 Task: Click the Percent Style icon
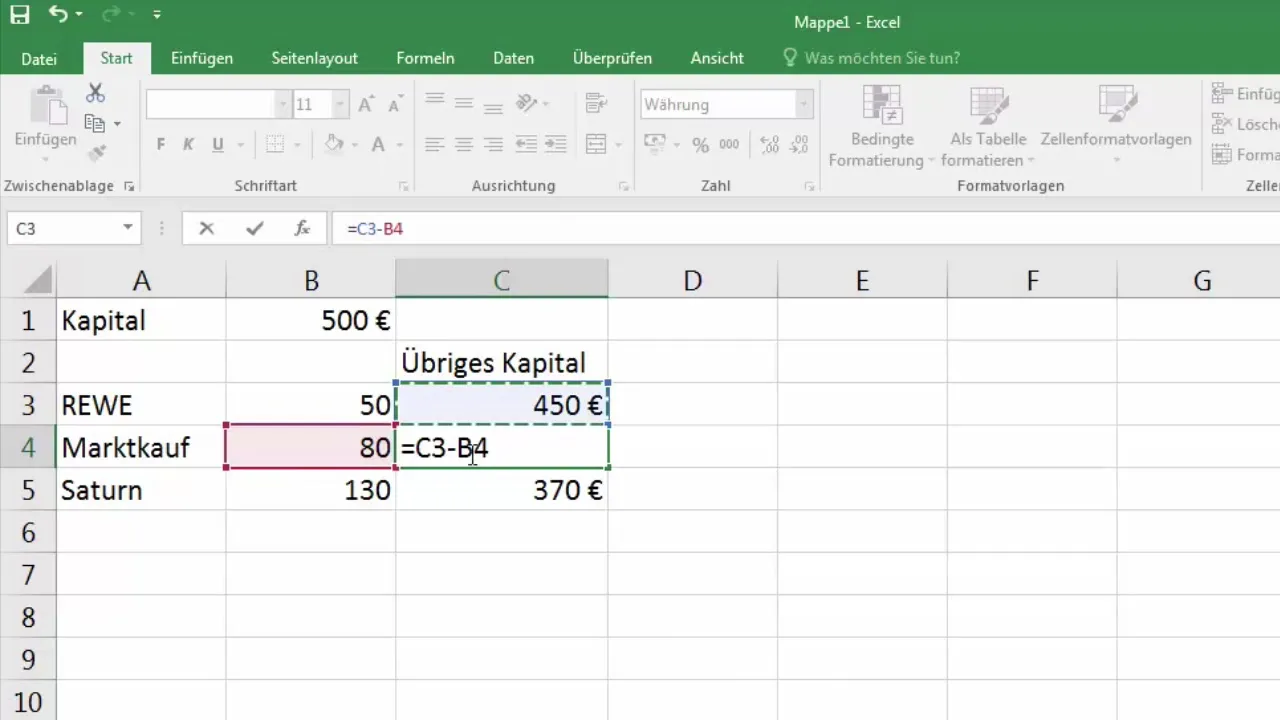pyautogui.click(x=701, y=145)
